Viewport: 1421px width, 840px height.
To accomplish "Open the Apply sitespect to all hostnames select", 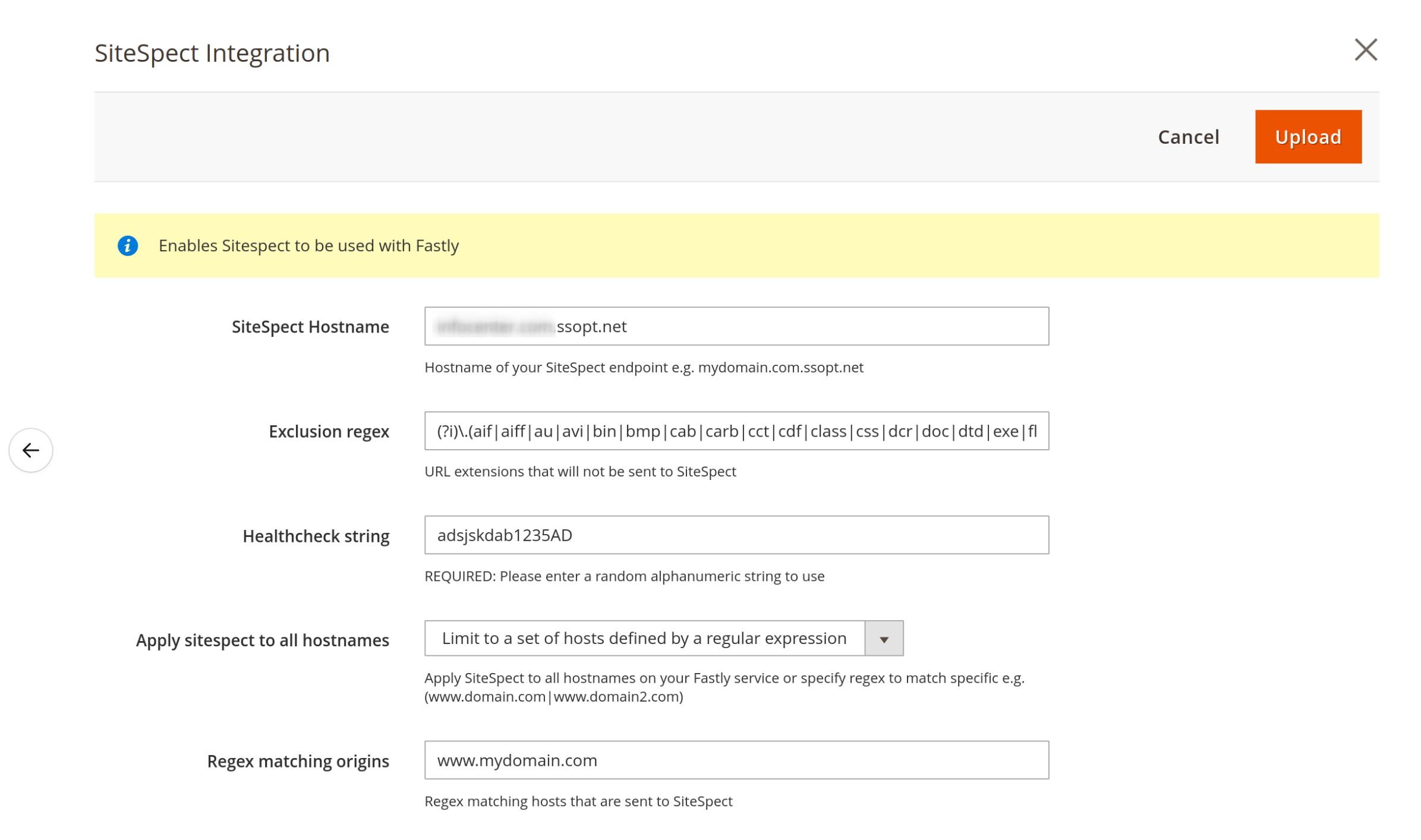I will click(x=644, y=638).
